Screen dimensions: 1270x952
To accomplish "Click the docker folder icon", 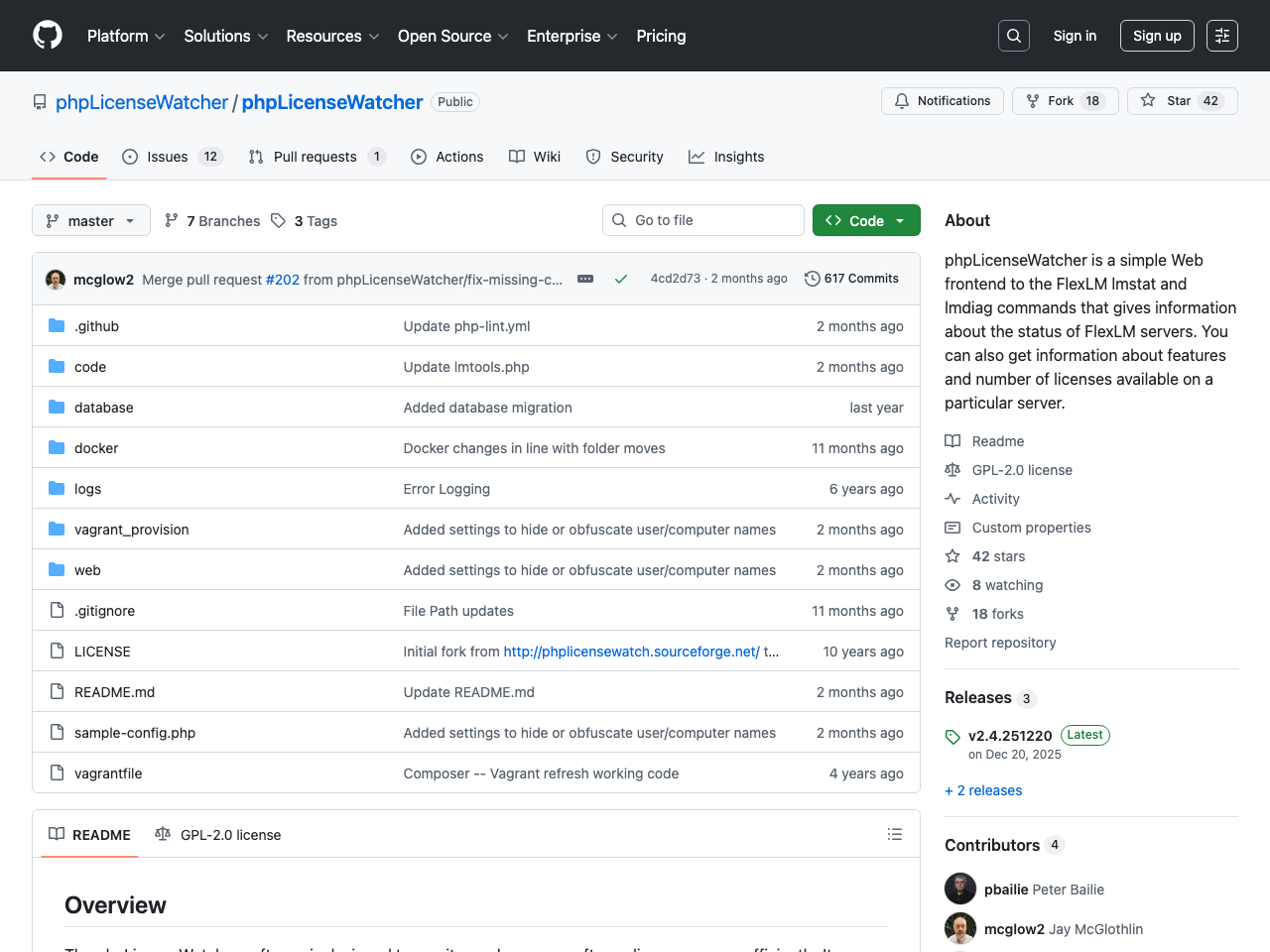I will coord(57,447).
